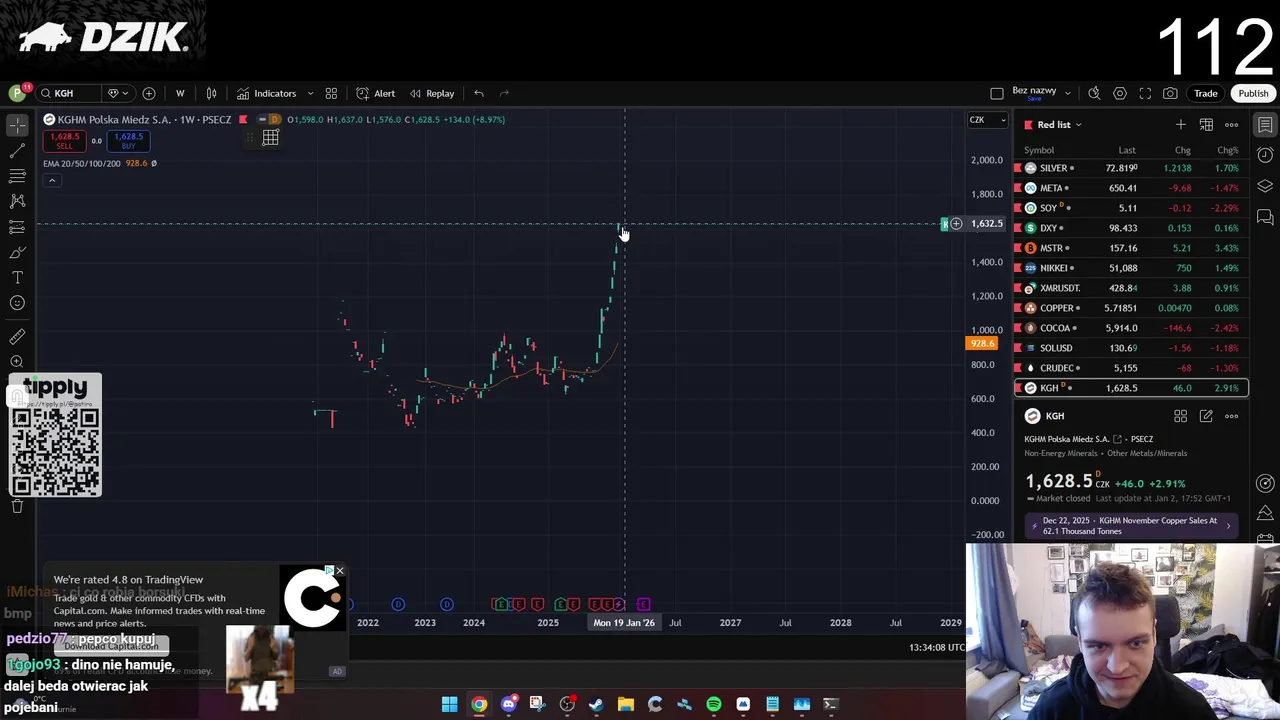Image resolution: width=1280 pixels, height=720 pixels.
Task: Open the Indicators menu
Action: tap(267, 93)
